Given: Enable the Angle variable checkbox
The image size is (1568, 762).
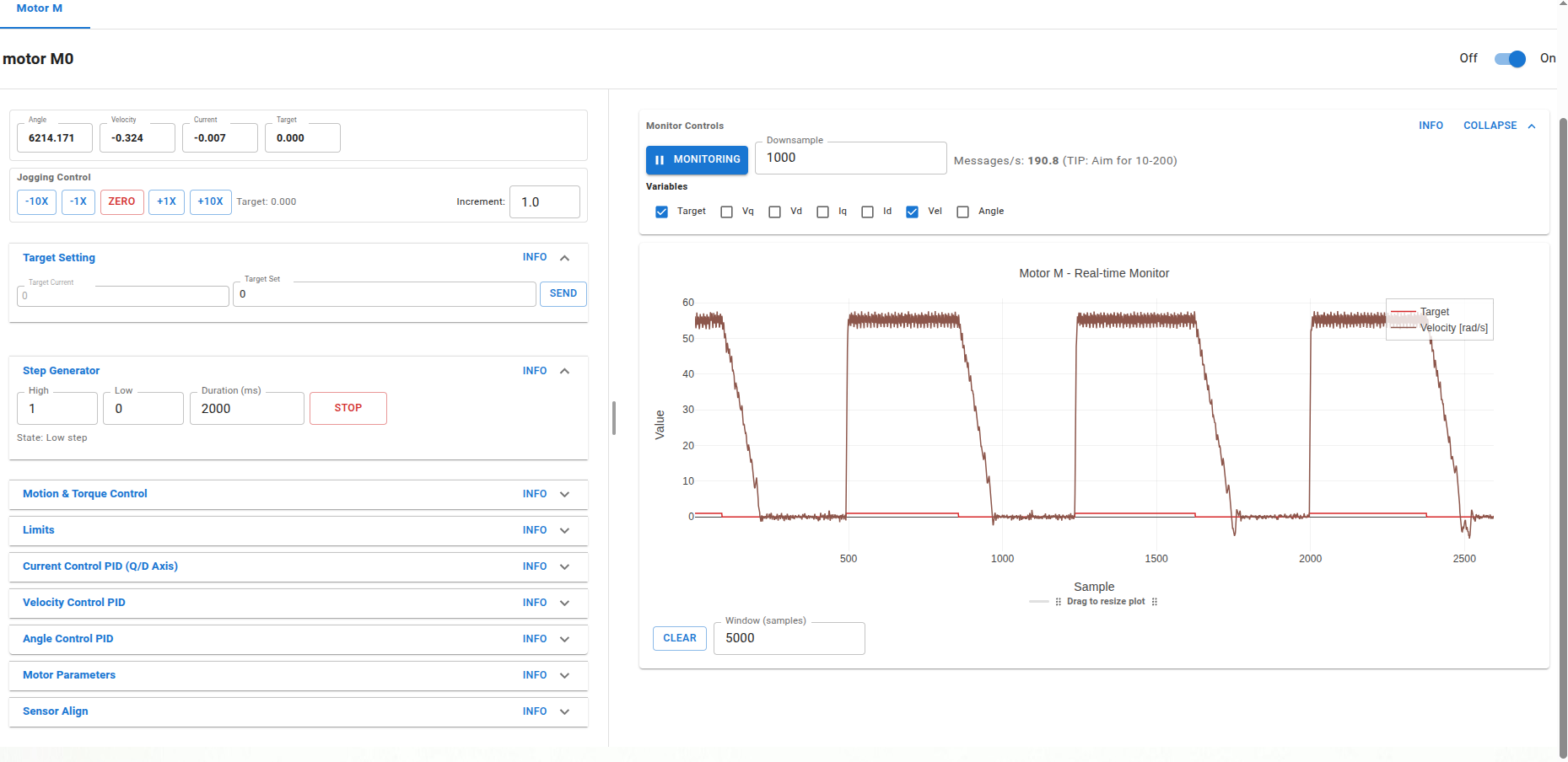Looking at the screenshot, I should tap(962, 212).
